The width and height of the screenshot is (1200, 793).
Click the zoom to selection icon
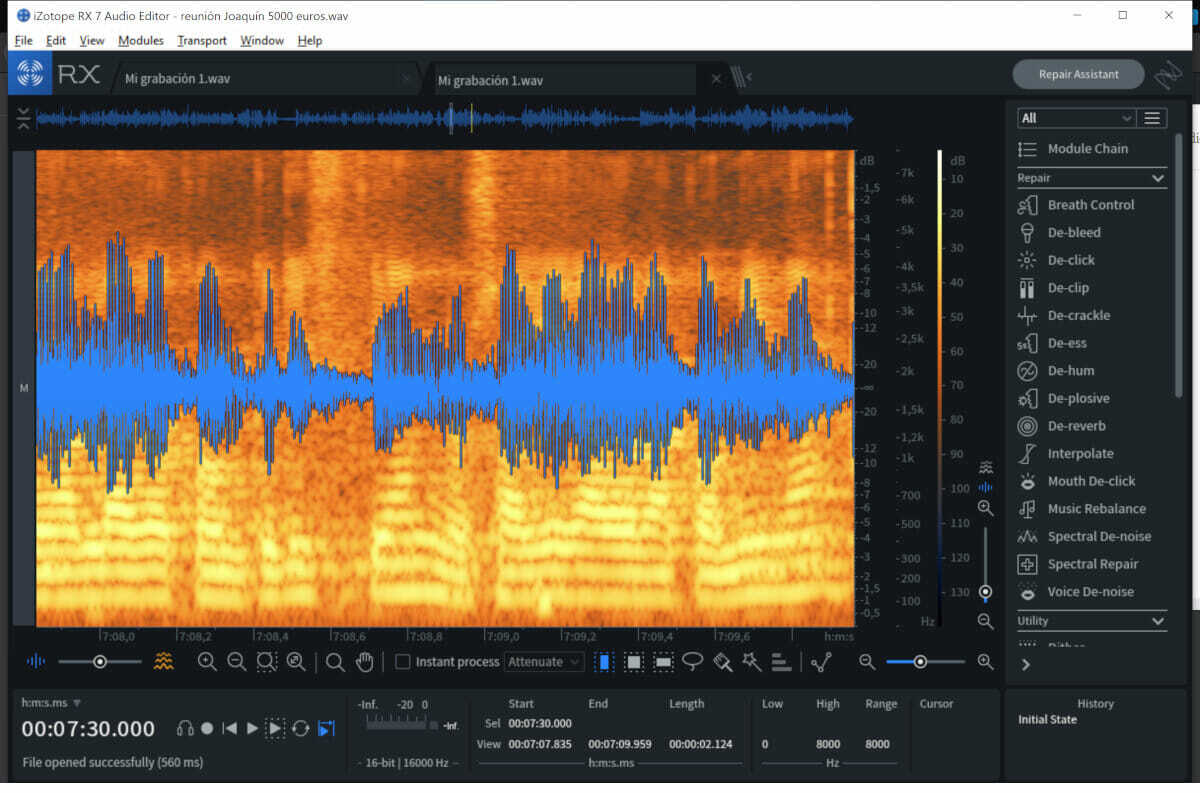pyautogui.click(x=266, y=662)
